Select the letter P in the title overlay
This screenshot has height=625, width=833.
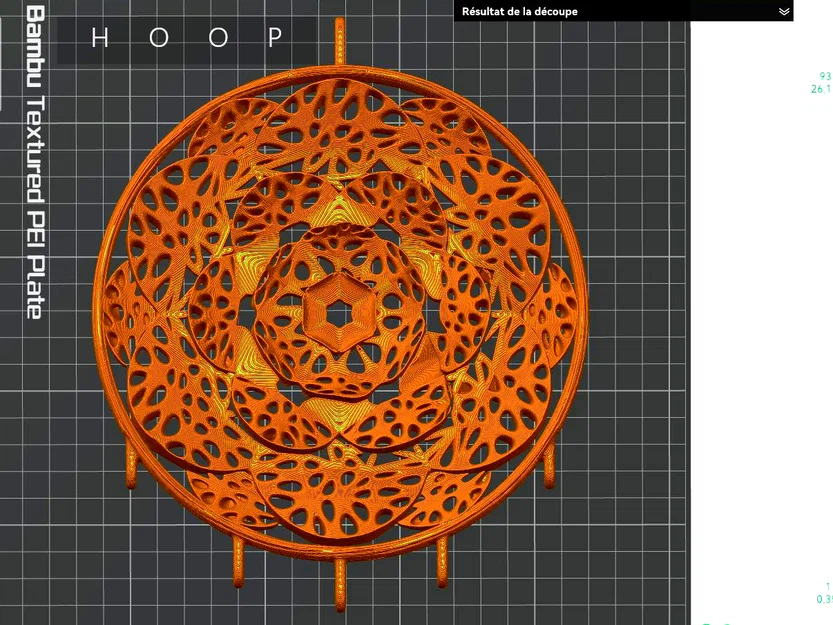[x=275, y=38]
